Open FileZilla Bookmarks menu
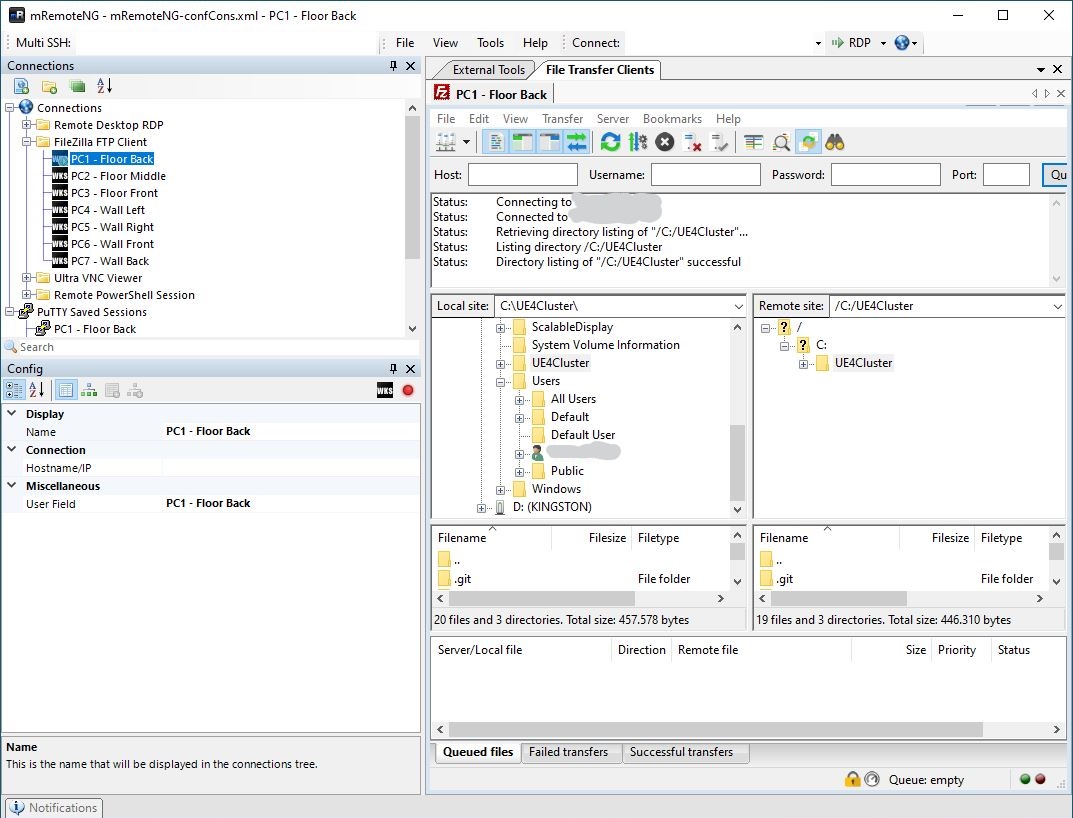Image resolution: width=1073 pixels, height=818 pixels. pyautogui.click(x=672, y=118)
